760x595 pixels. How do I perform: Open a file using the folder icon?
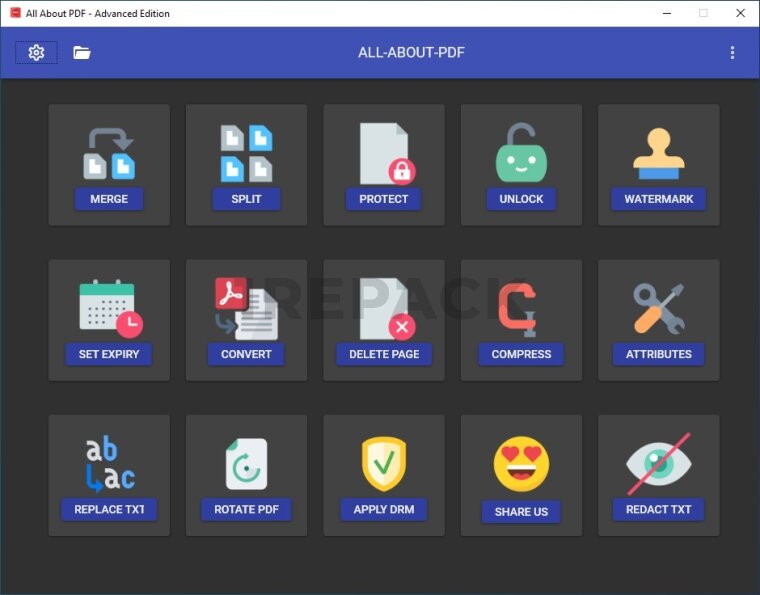pos(82,53)
